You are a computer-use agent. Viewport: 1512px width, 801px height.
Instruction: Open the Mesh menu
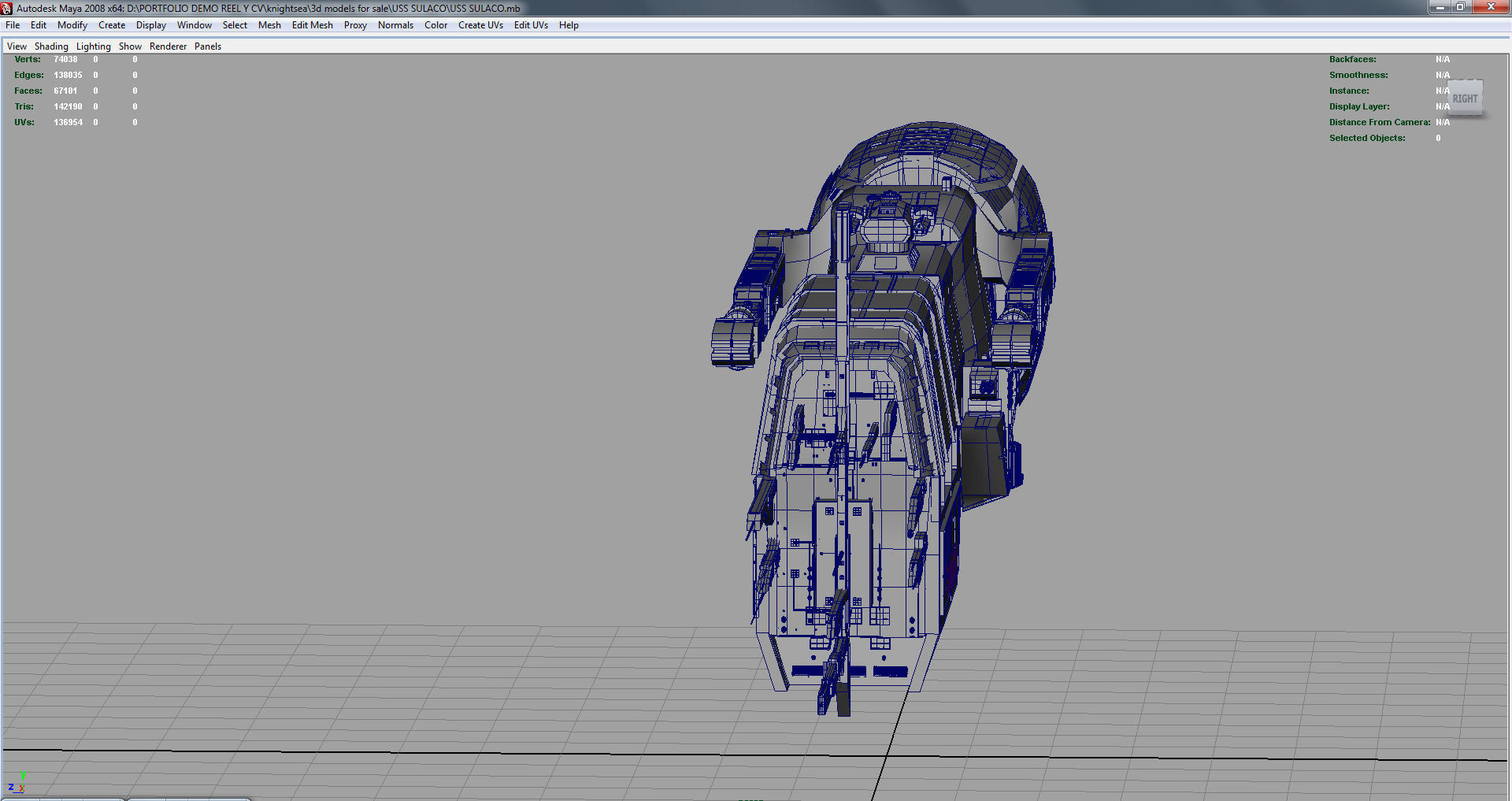coord(269,25)
